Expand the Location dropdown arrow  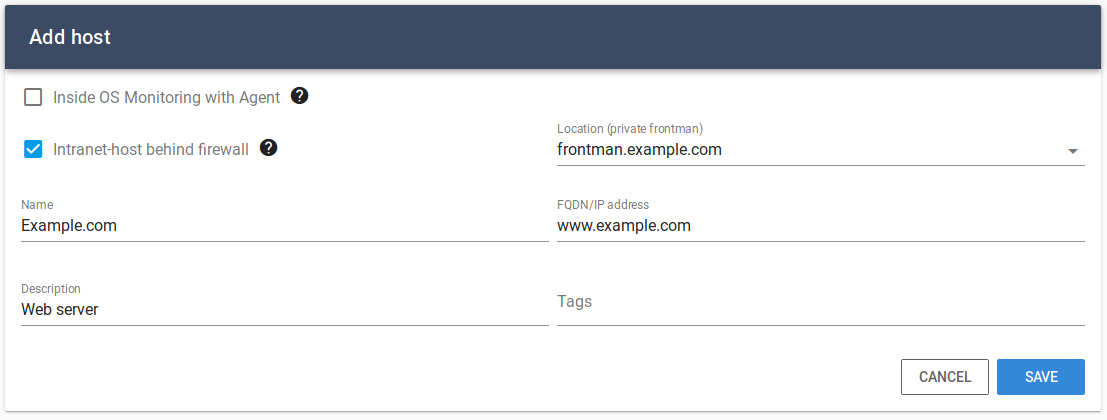pyautogui.click(x=1072, y=151)
